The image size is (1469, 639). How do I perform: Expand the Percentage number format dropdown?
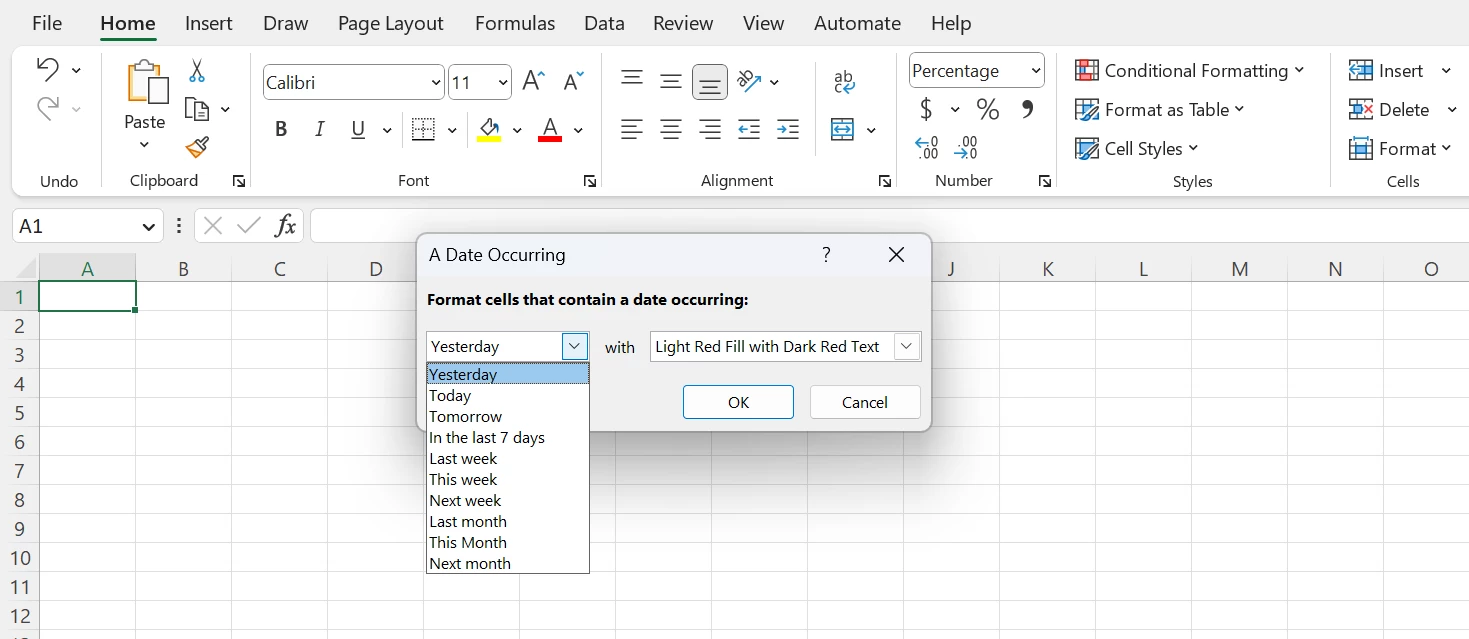point(1035,71)
